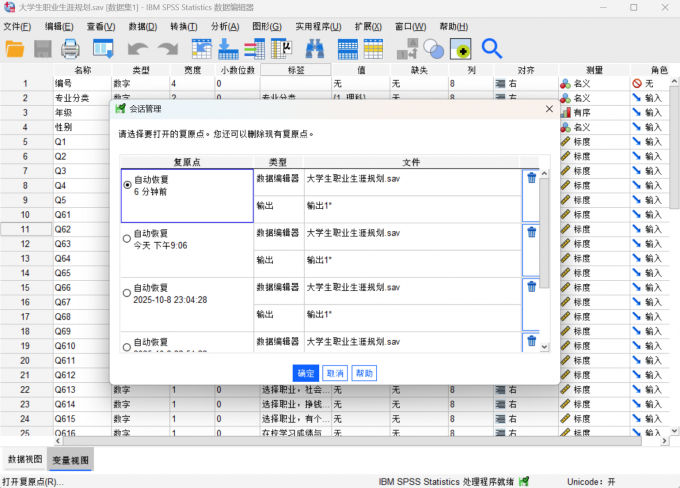680x488 pixels.
Task: Click the Search magnifier icon
Action: (492, 49)
